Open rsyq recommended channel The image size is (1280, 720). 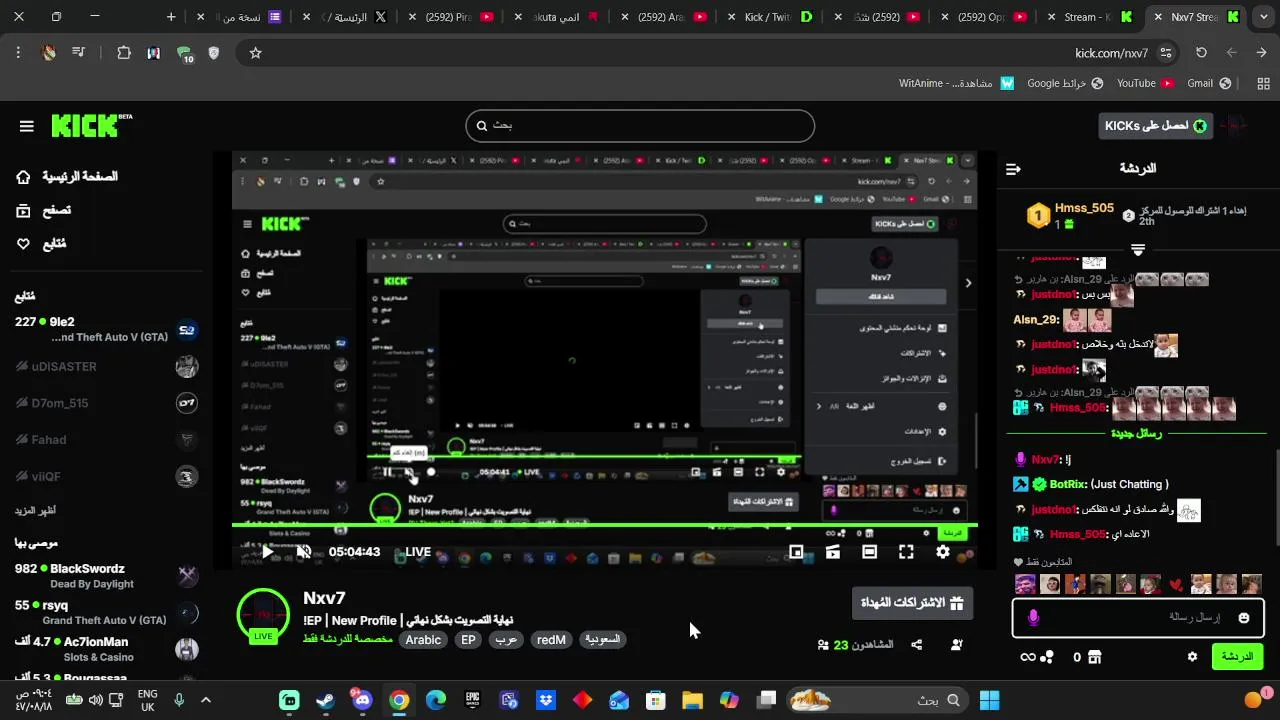pos(106,612)
